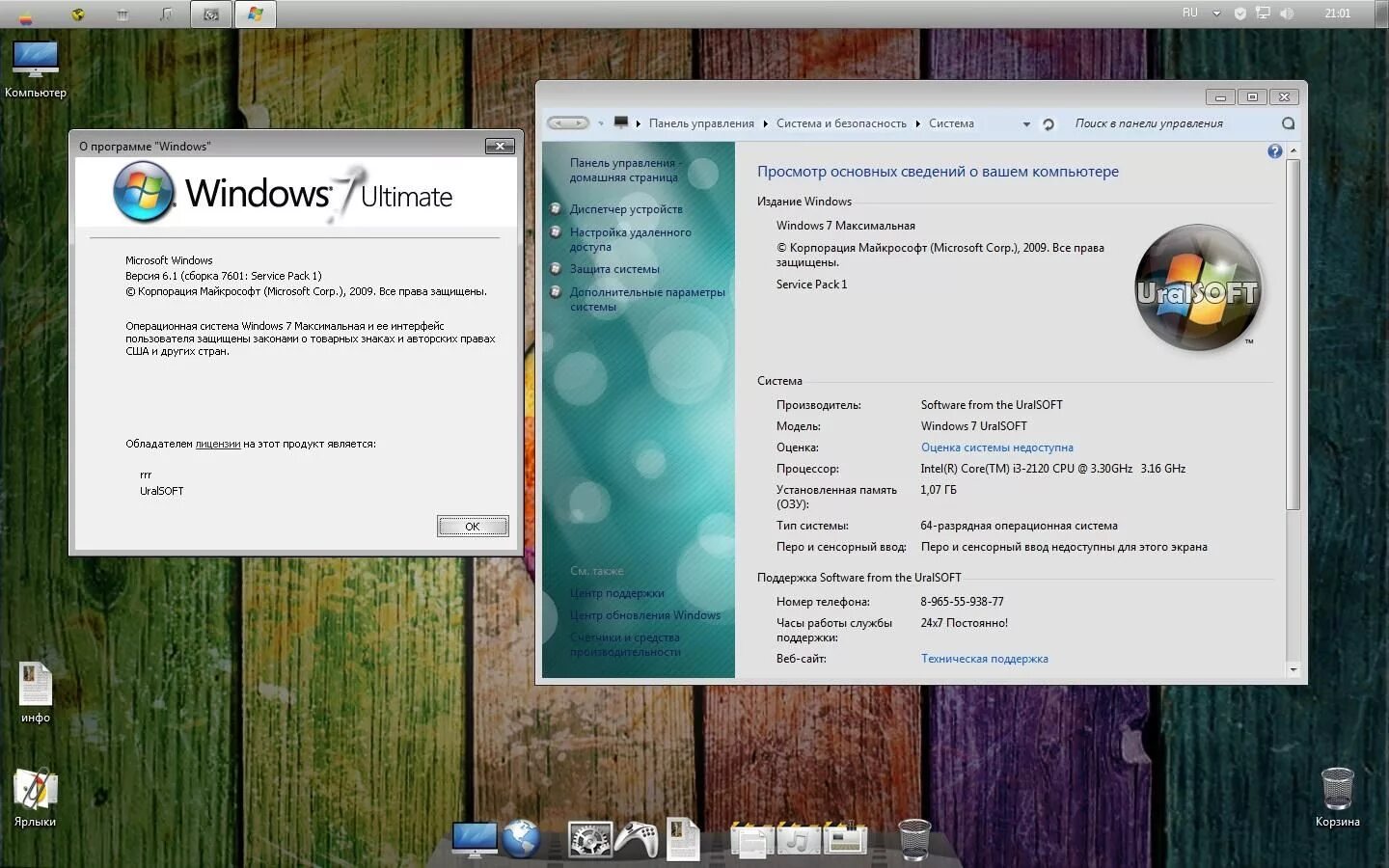
Task: Close the О программе "Windows" dialog
Action: (499, 146)
